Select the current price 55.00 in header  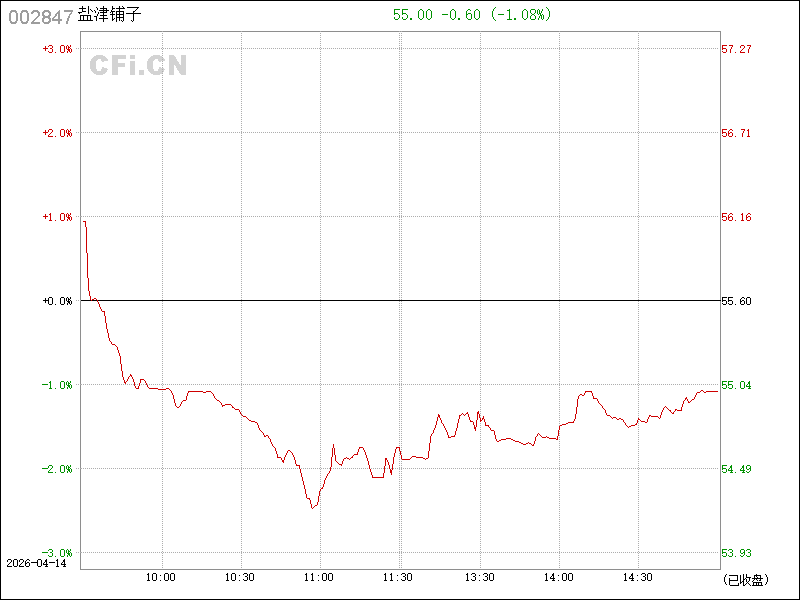pos(413,15)
